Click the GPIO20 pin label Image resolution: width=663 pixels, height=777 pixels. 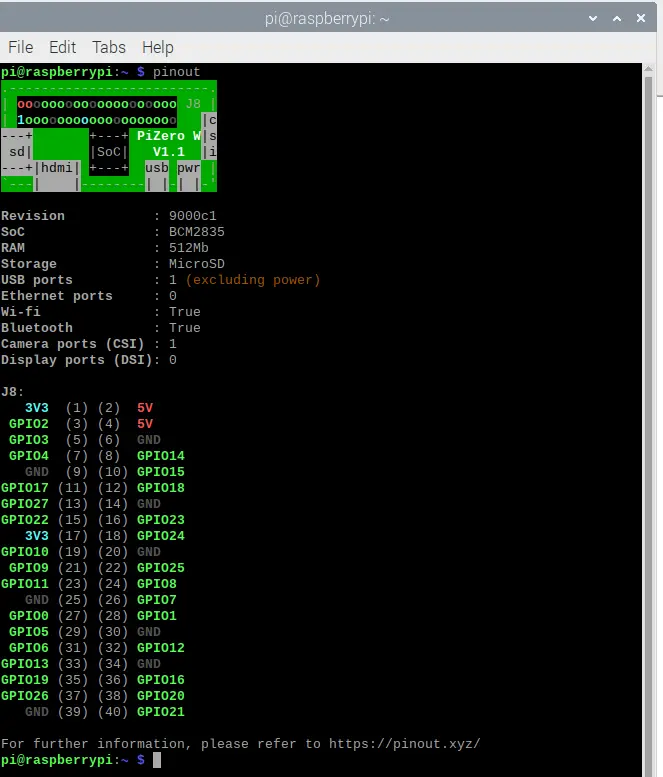[161, 696]
